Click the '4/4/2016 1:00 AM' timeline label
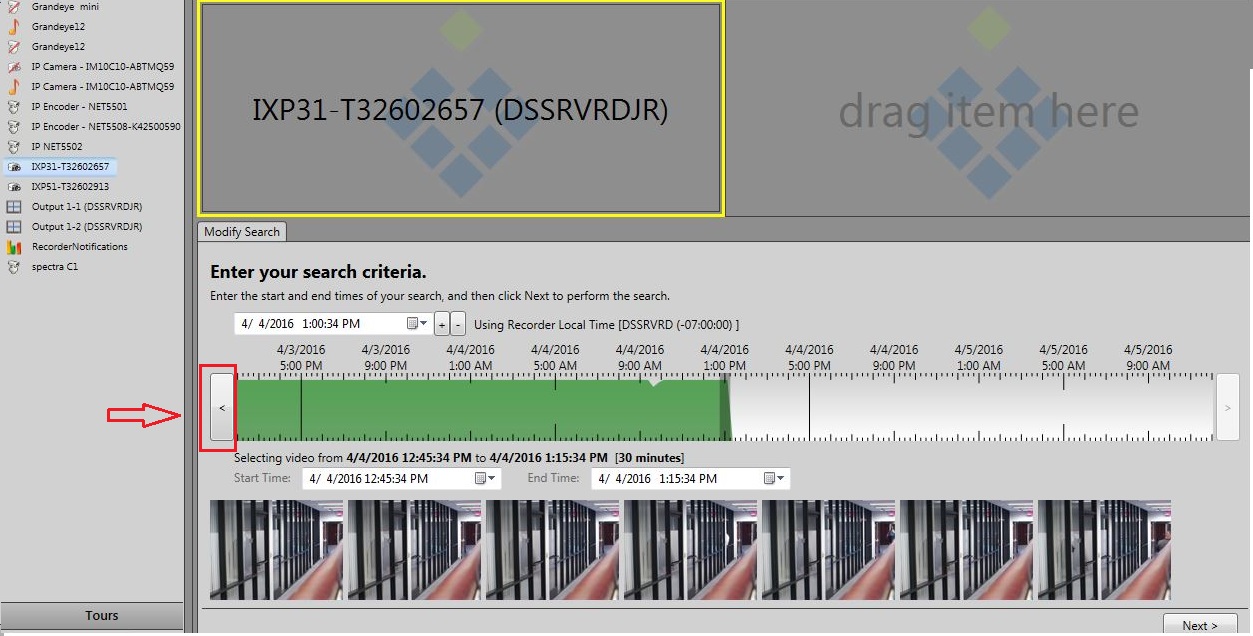This screenshot has width=1253, height=636. 470,358
